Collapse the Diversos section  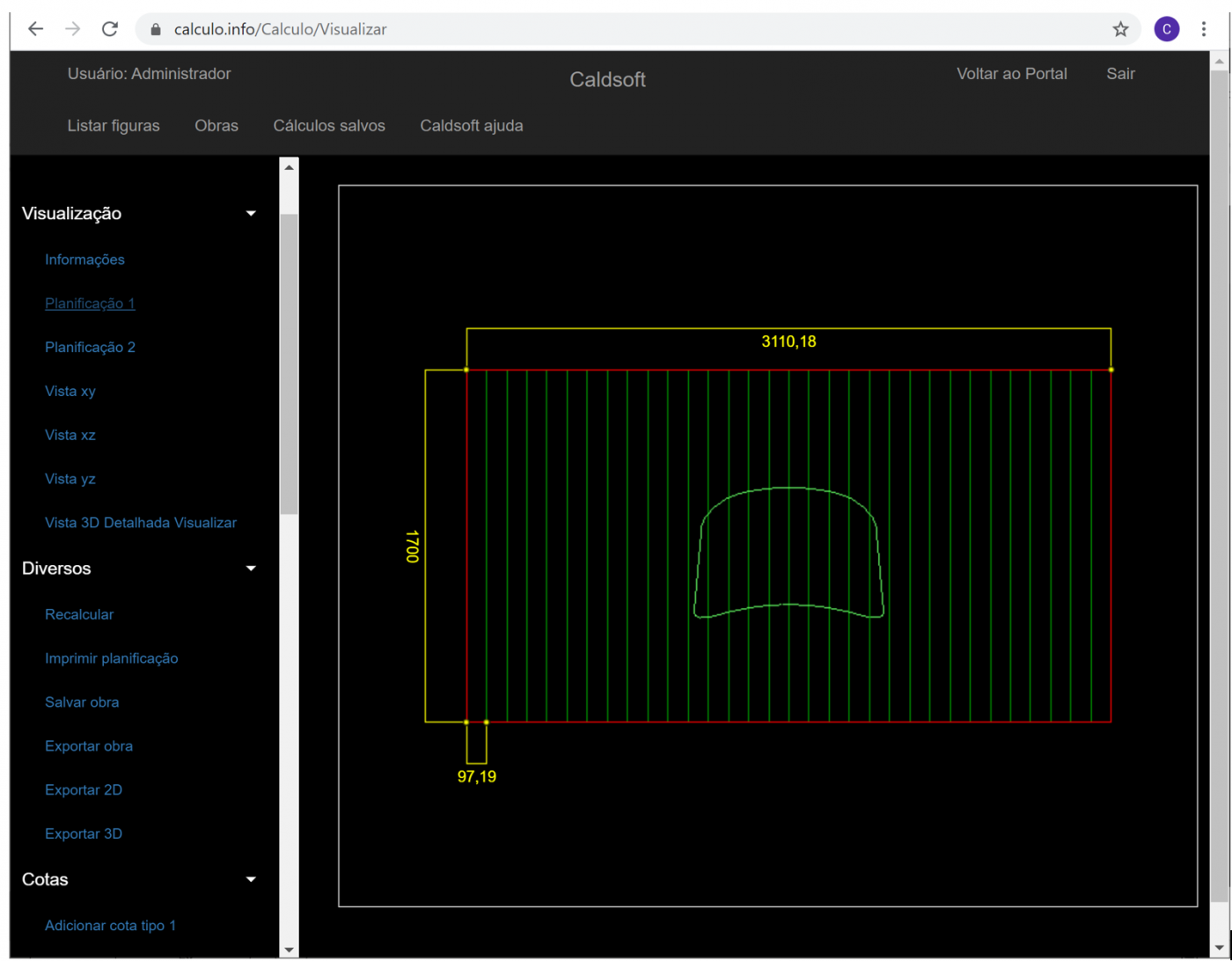tap(251, 569)
